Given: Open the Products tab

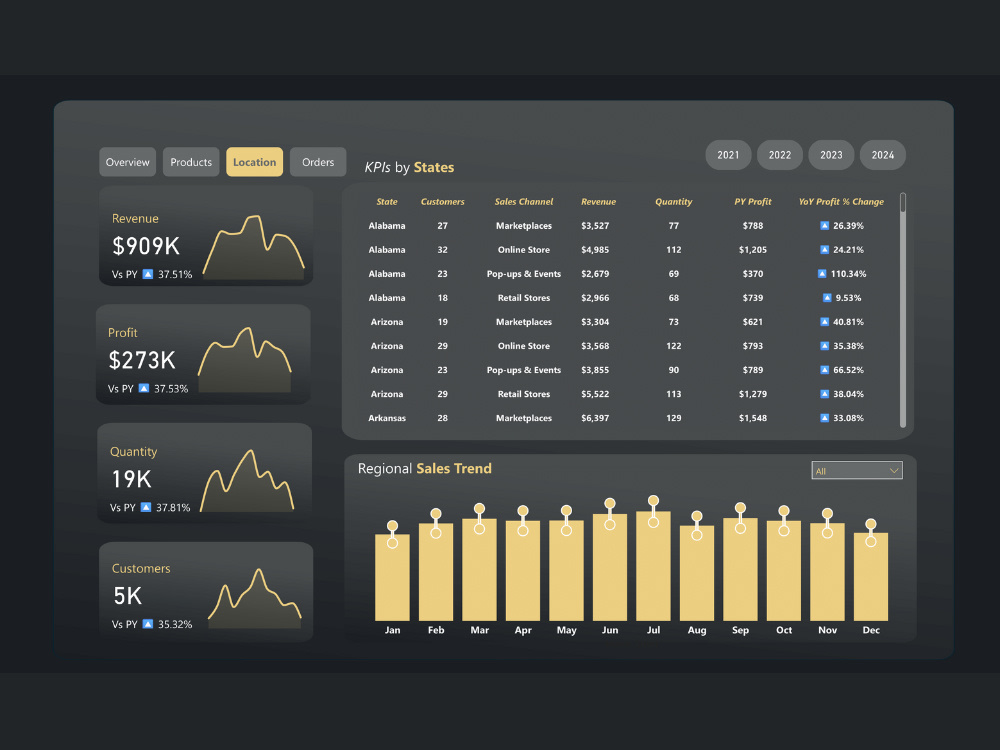Looking at the screenshot, I should (x=191, y=162).
